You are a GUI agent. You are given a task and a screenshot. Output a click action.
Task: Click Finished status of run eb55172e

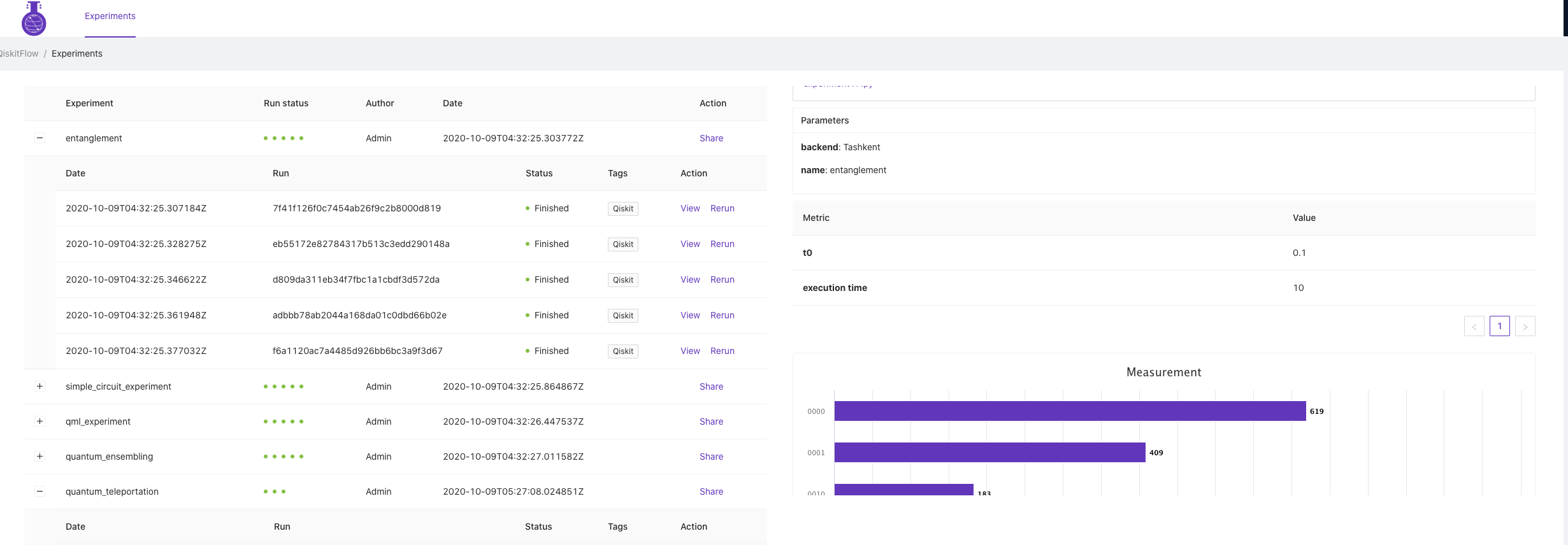(547, 244)
